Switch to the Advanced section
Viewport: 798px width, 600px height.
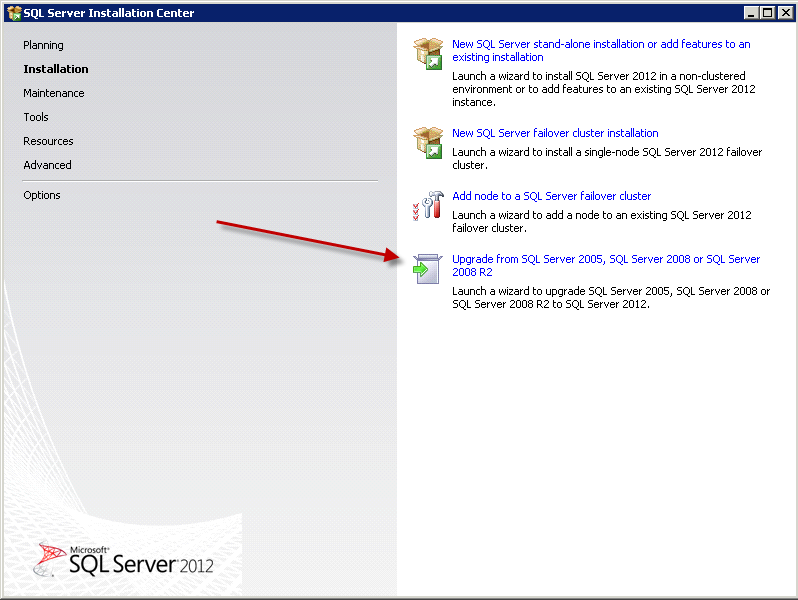click(47, 165)
